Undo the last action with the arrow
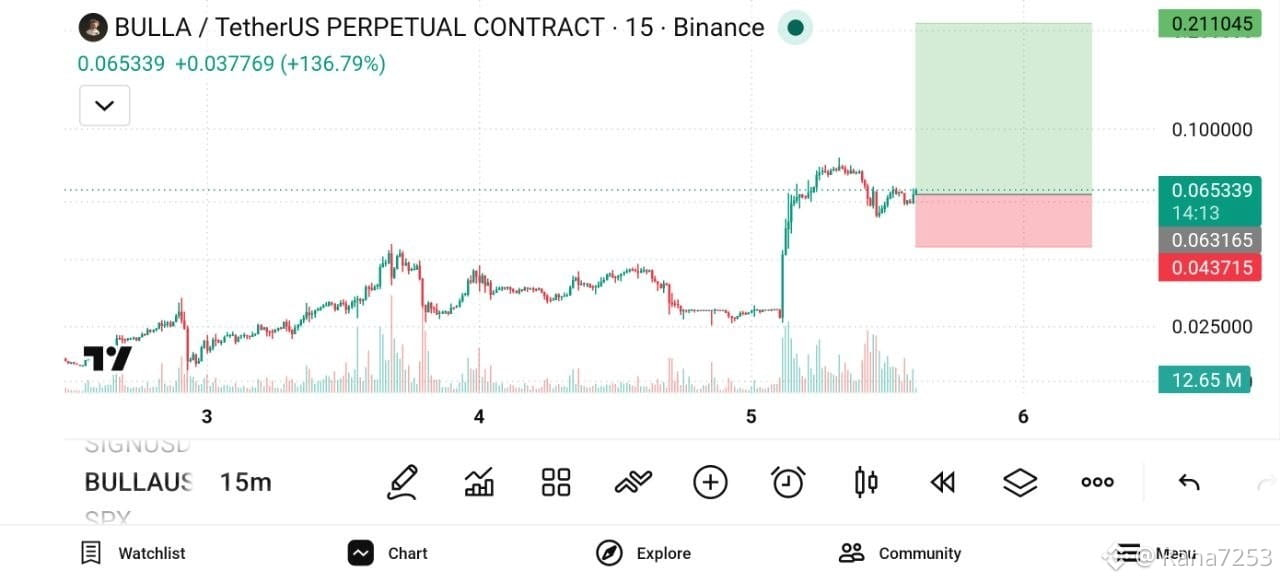 pyautogui.click(x=1189, y=483)
